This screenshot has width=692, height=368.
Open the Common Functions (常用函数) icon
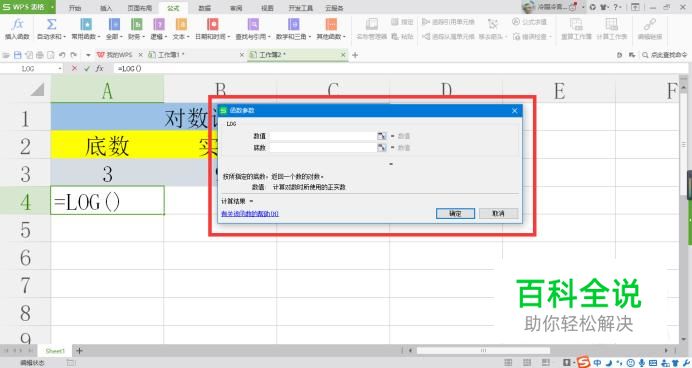(86, 24)
